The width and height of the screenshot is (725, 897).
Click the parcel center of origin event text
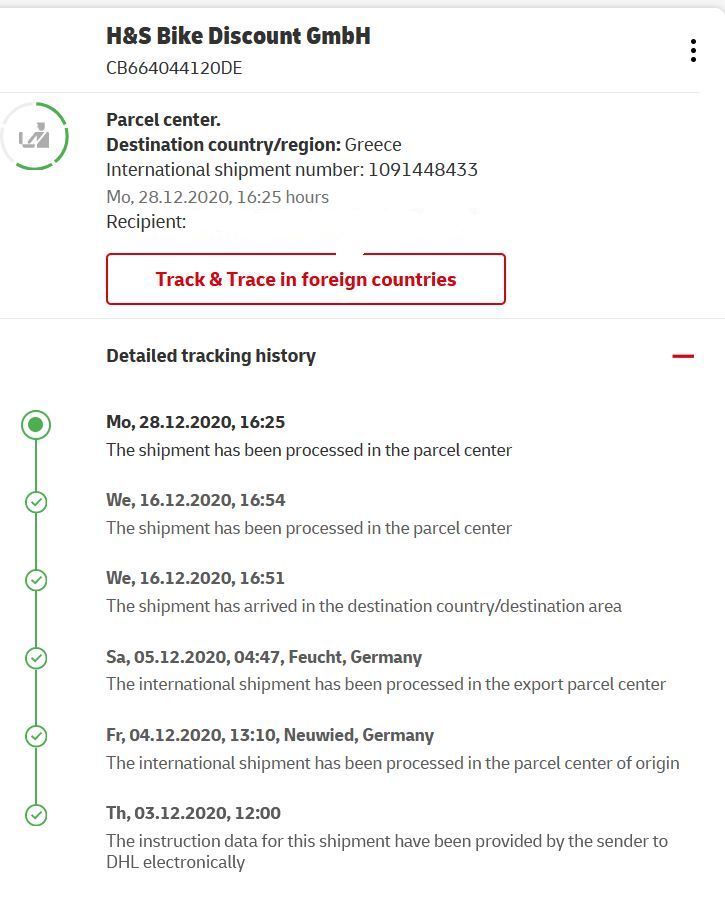392,762
